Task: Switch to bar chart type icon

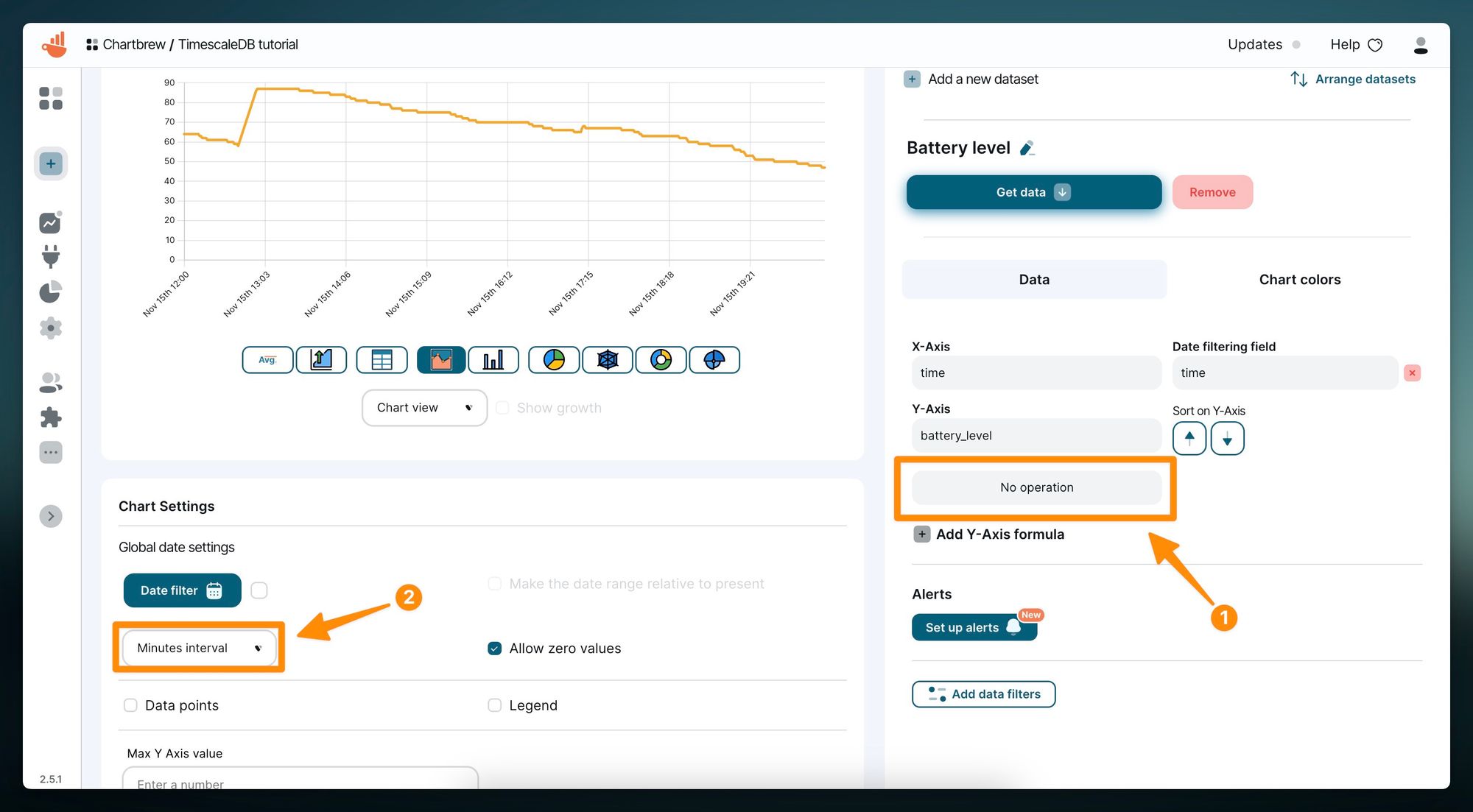Action: coord(493,360)
